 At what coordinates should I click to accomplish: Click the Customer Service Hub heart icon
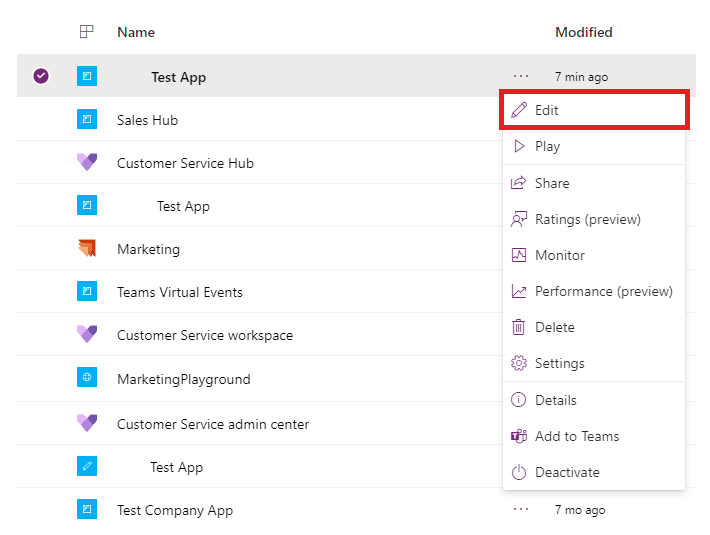(87, 162)
